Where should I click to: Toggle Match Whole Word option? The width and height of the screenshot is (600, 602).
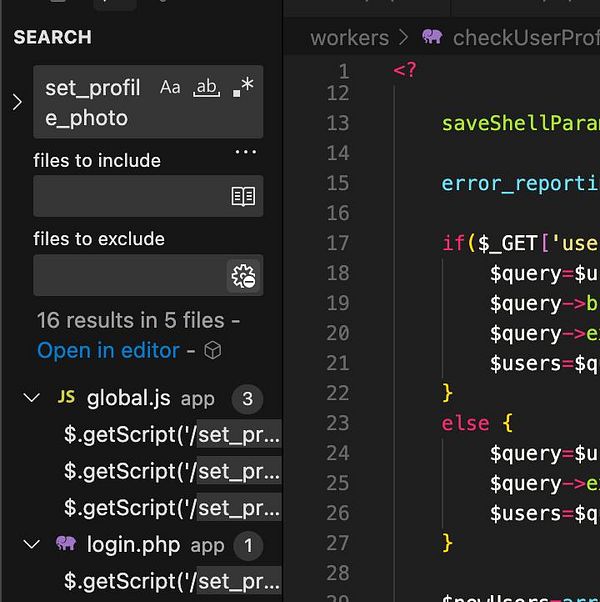[x=207, y=88]
